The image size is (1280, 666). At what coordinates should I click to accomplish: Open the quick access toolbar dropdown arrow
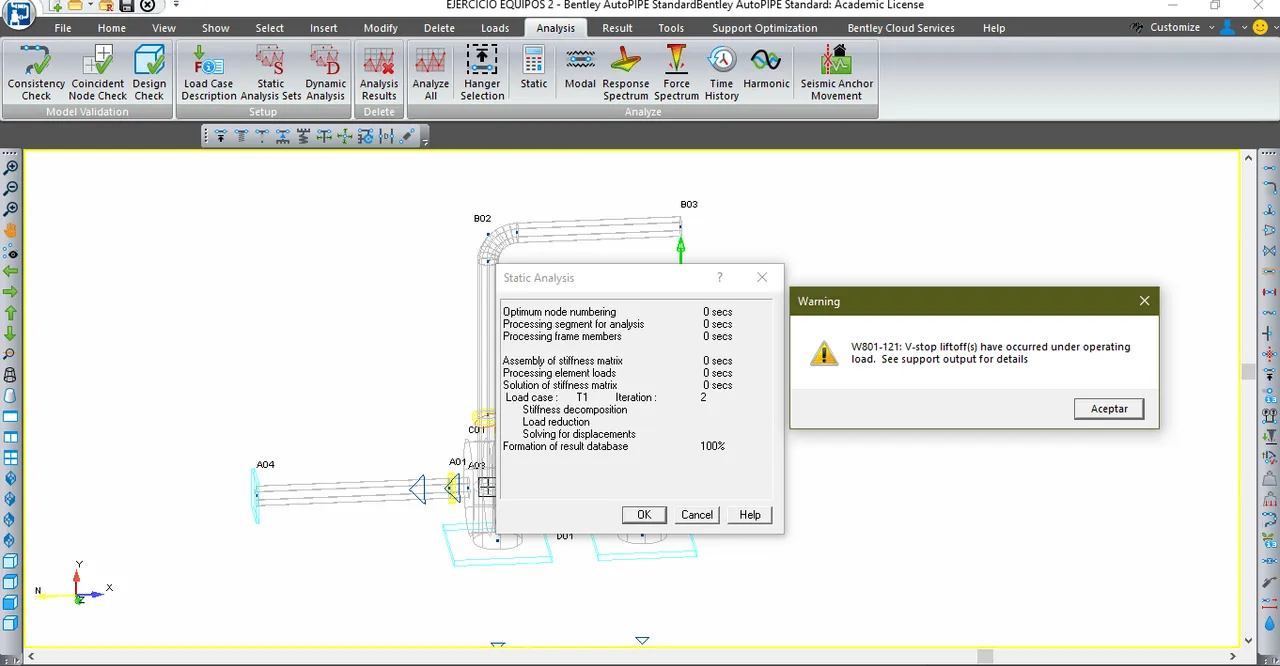[177, 5]
